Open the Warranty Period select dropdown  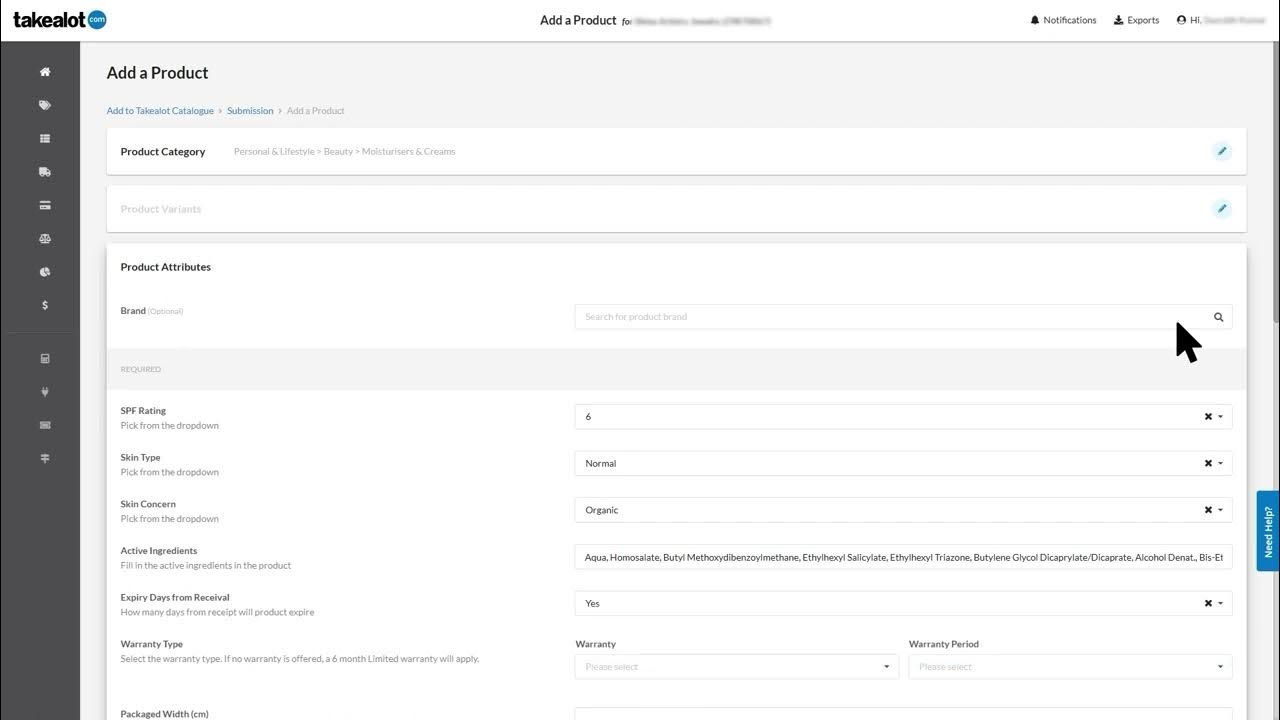click(1070, 667)
